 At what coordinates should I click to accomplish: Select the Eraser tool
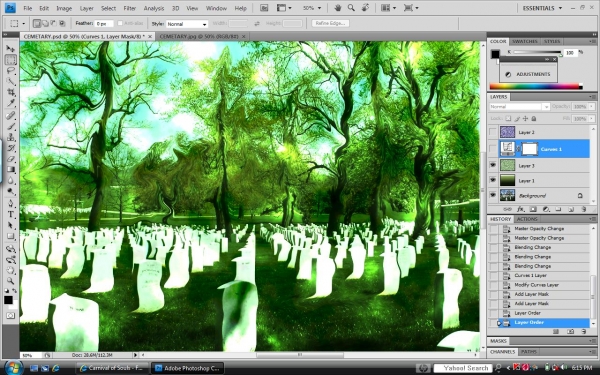(10, 159)
